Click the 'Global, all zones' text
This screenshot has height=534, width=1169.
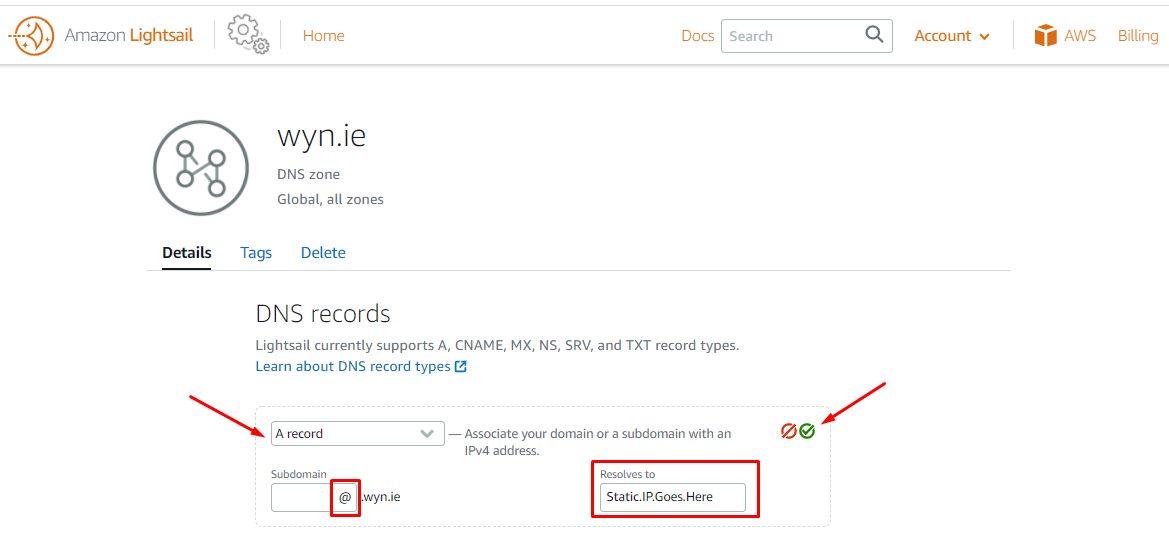pyautogui.click(x=330, y=199)
